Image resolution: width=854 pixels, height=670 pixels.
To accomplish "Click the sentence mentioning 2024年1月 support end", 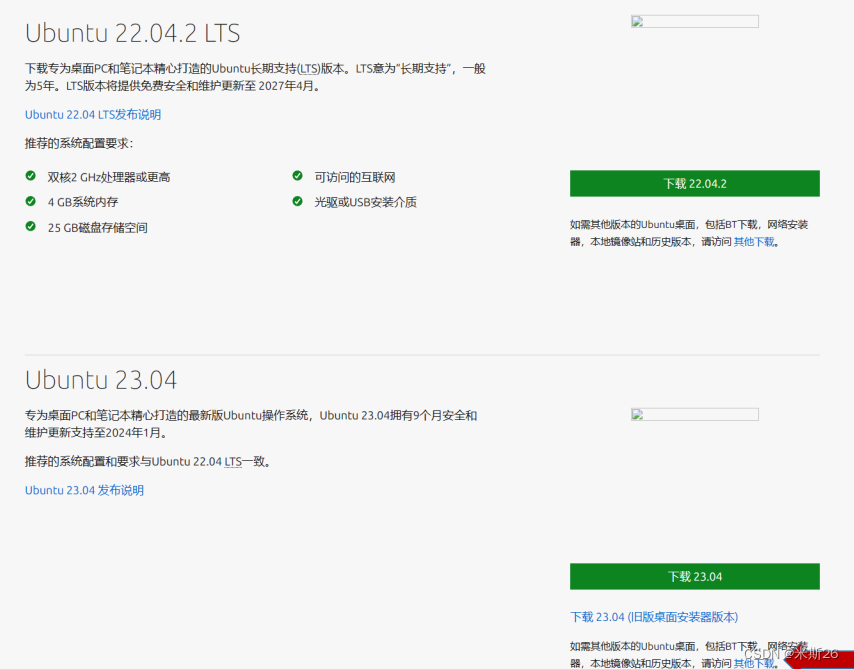I will click(251, 424).
